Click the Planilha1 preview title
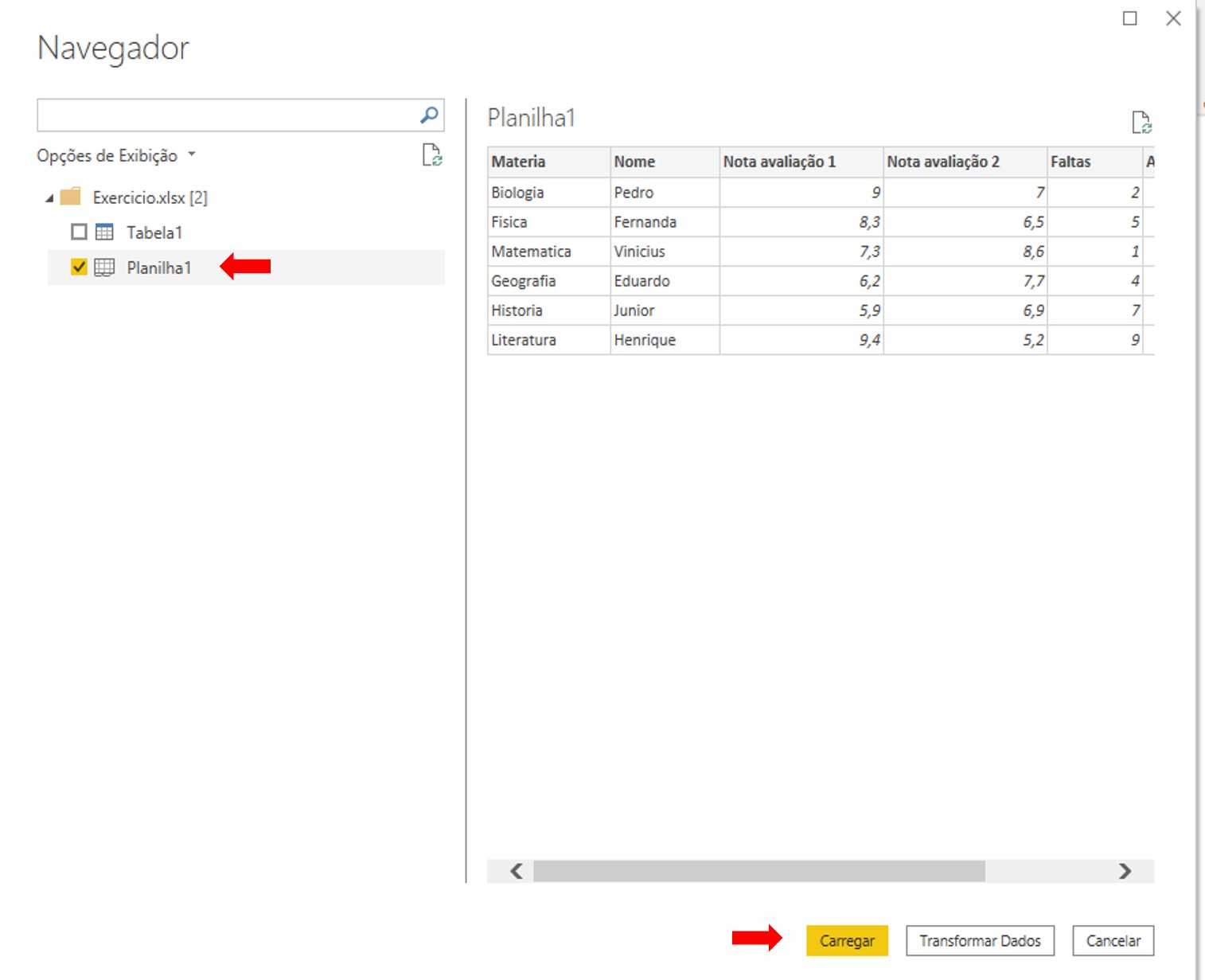1205x980 pixels. [x=531, y=118]
